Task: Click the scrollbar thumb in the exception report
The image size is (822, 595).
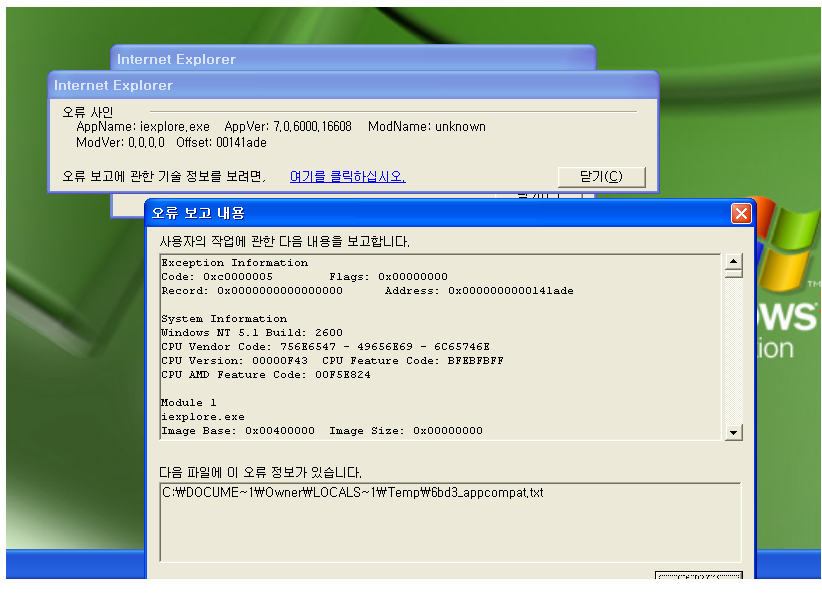Action: click(733, 273)
